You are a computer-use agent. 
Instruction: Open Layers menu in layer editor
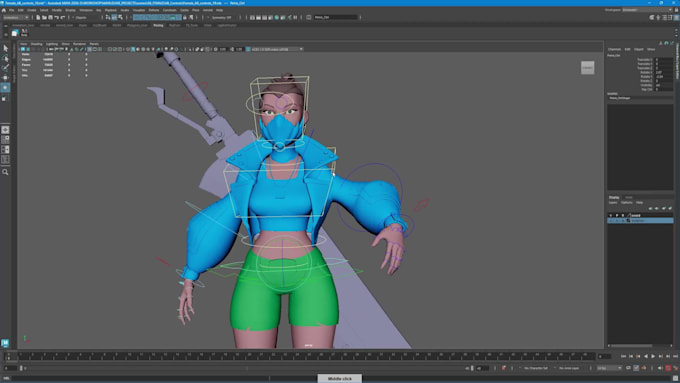[x=613, y=203]
